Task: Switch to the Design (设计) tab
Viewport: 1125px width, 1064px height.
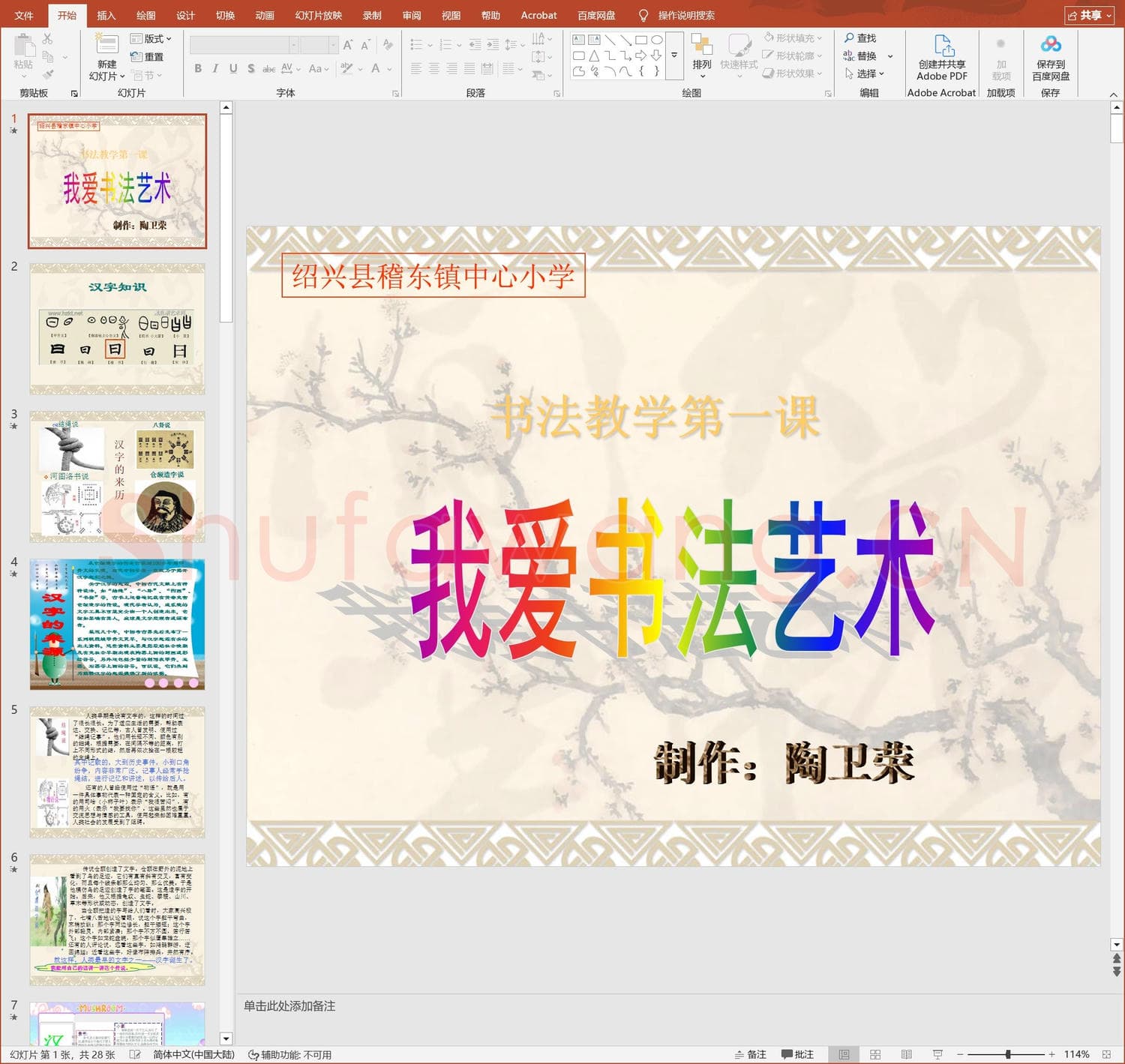Action: click(x=185, y=15)
